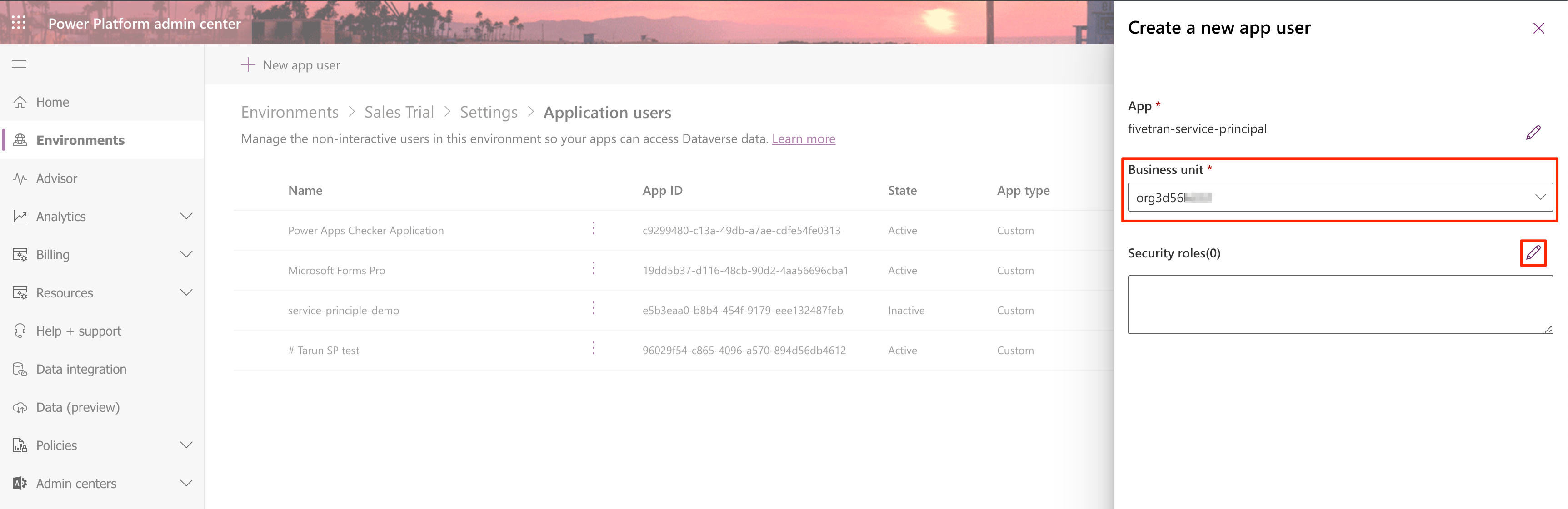
Task: Open more options for # Tarun SP test
Action: point(594,348)
